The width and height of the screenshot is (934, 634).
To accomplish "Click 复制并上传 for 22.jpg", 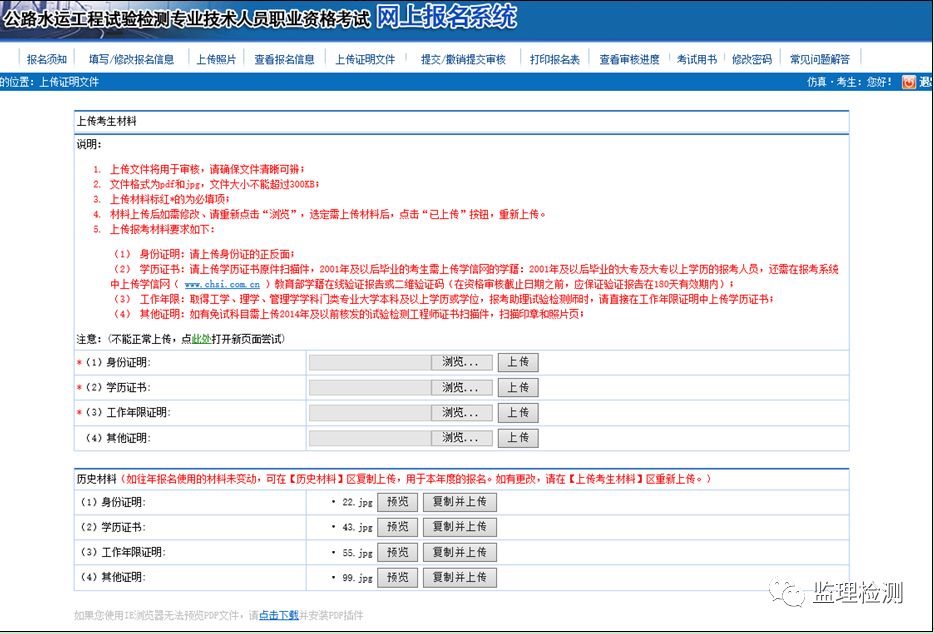I will click(459, 502).
